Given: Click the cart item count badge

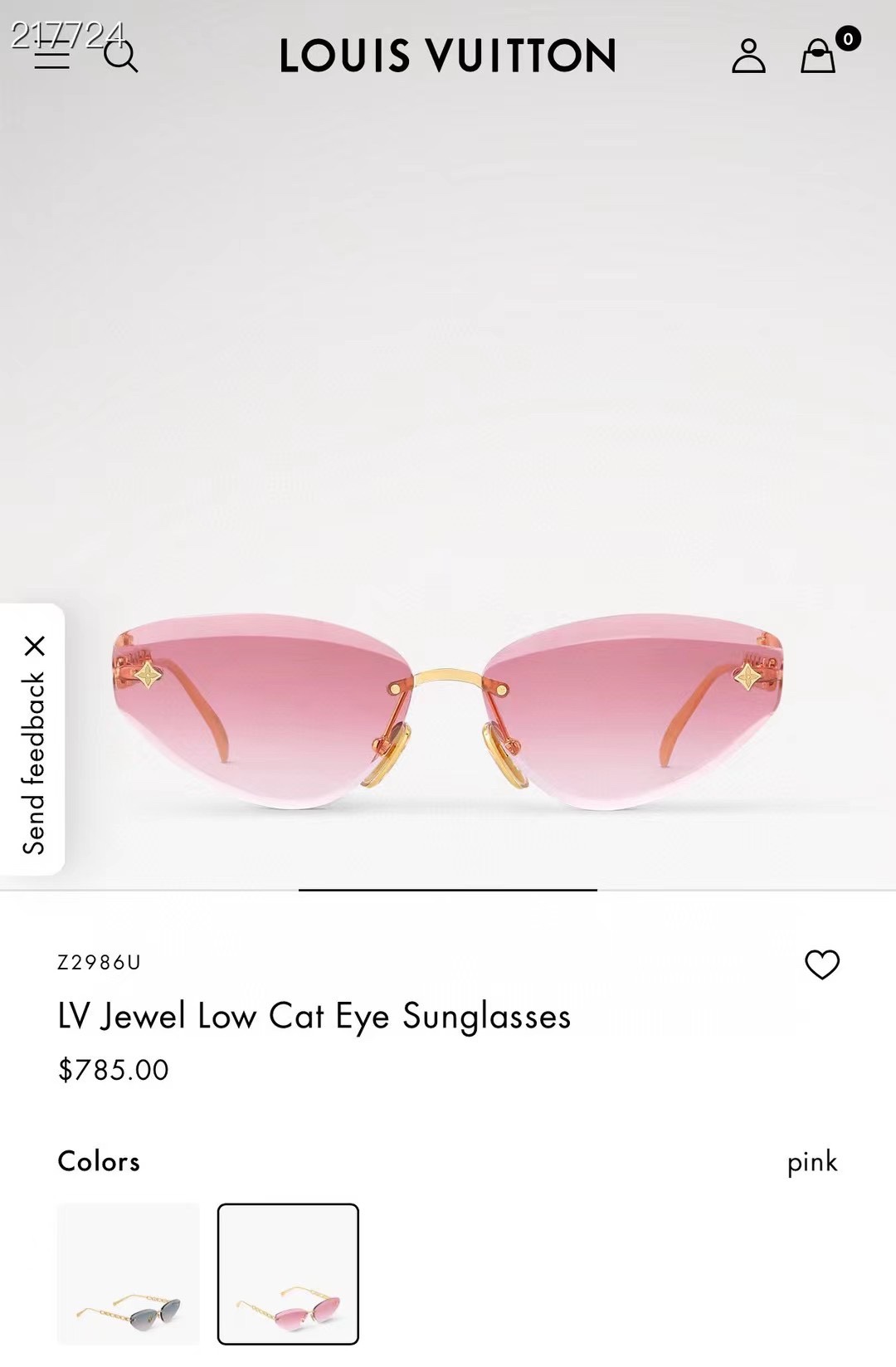Looking at the screenshot, I should [x=847, y=38].
